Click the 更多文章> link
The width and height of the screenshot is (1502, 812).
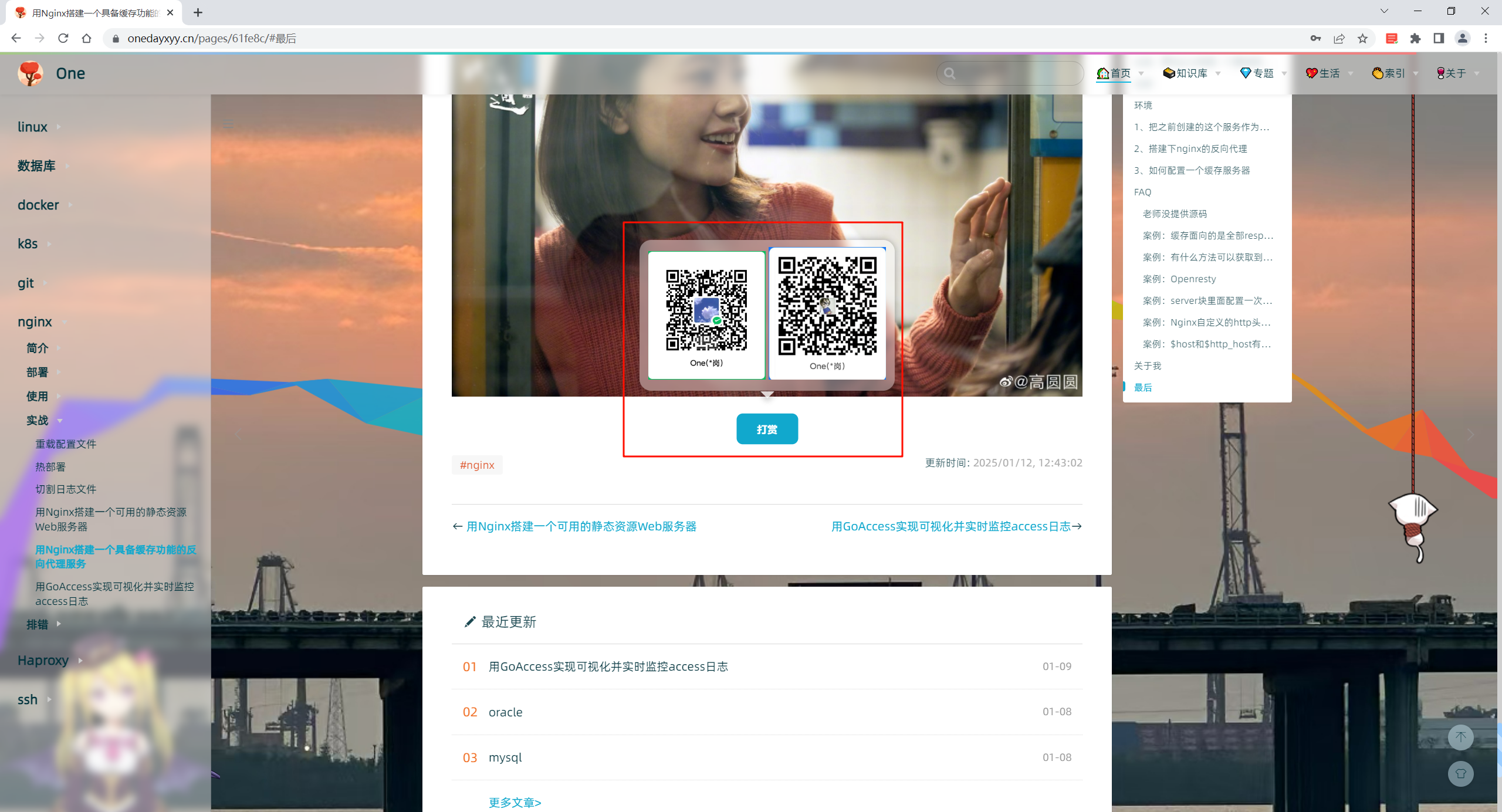tap(515, 802)
